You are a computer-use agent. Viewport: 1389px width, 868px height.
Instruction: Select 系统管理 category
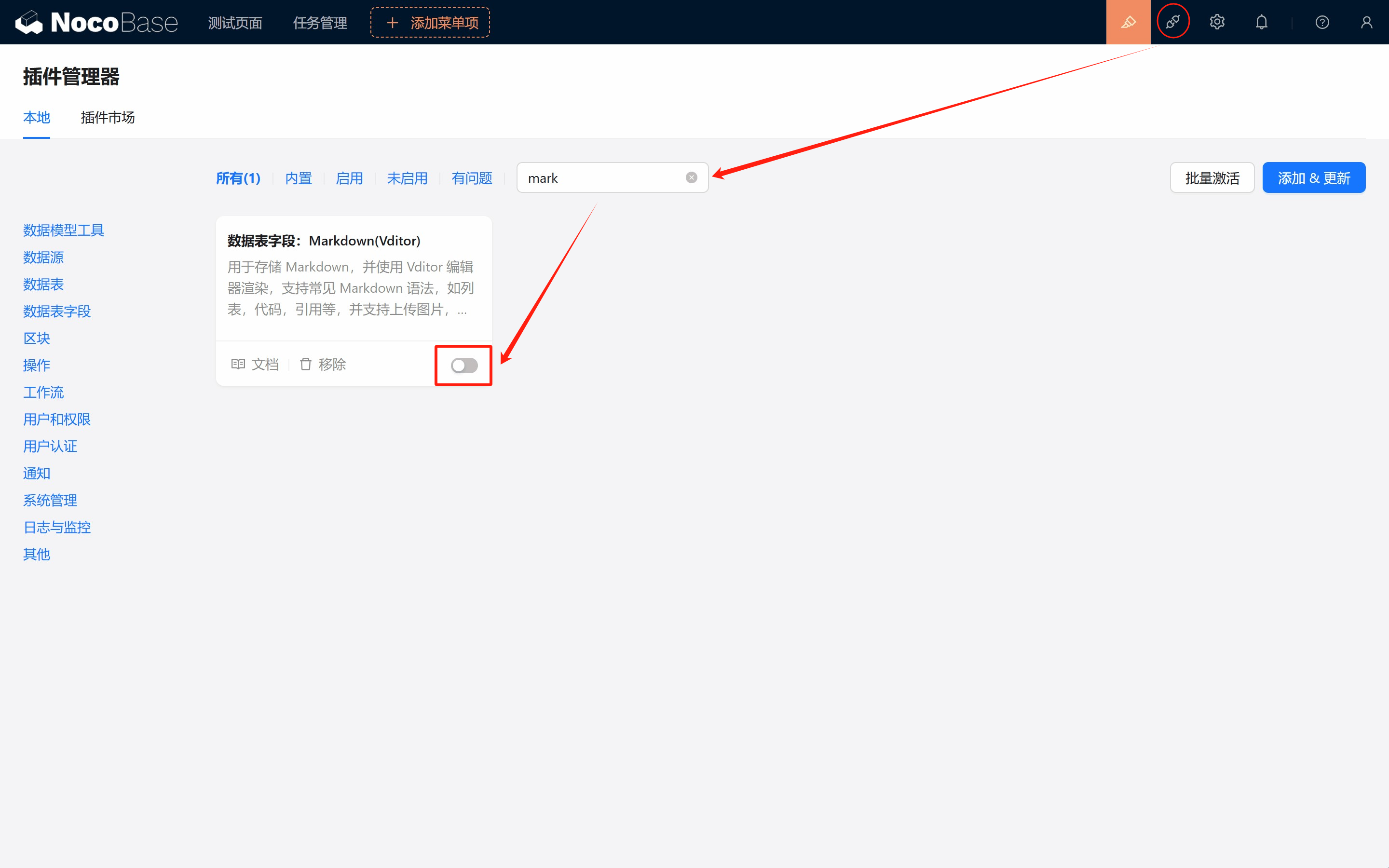pyautogui.click(x=50, y=500)
